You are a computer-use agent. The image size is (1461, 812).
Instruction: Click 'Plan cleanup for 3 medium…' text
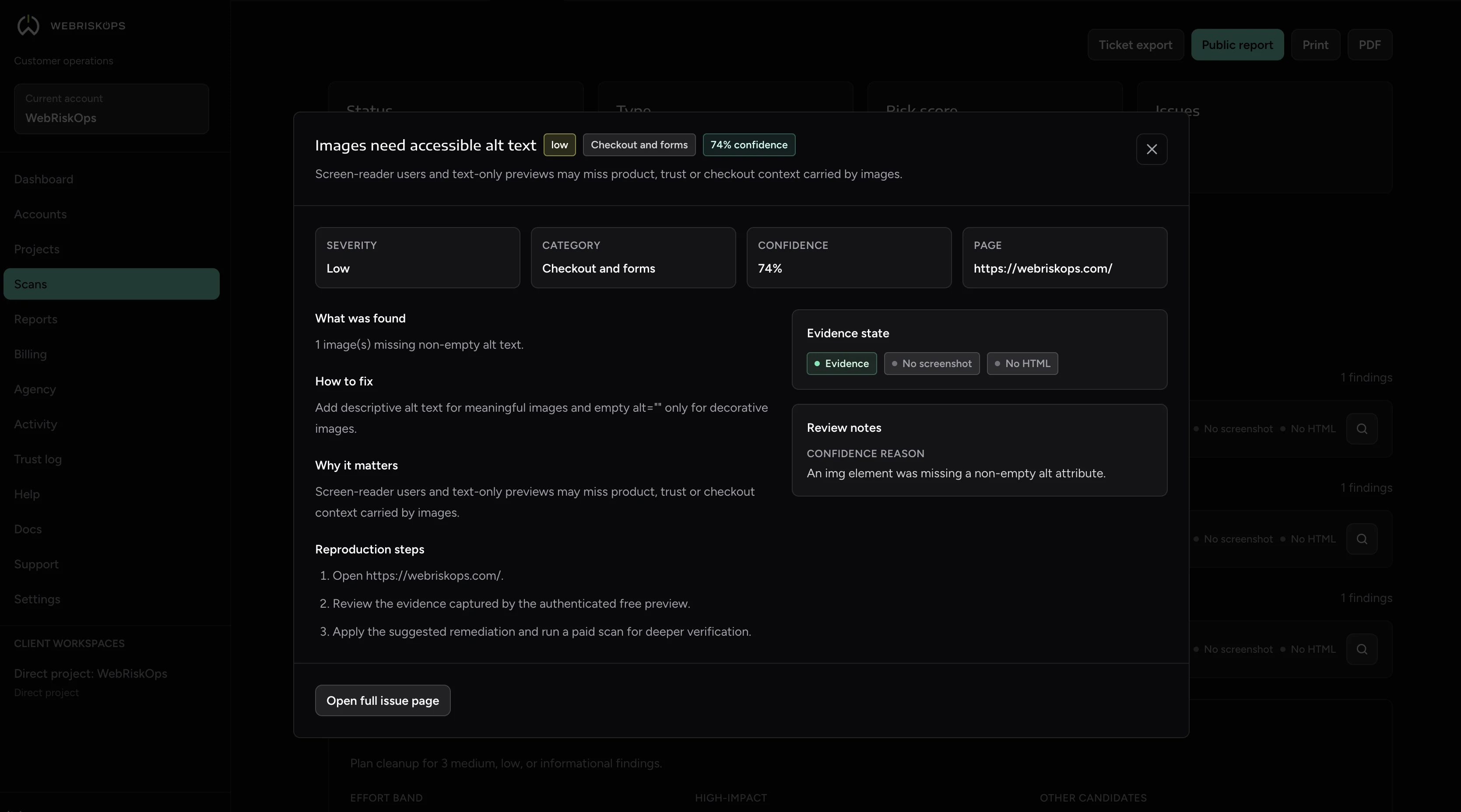click(x=506, y=763)
